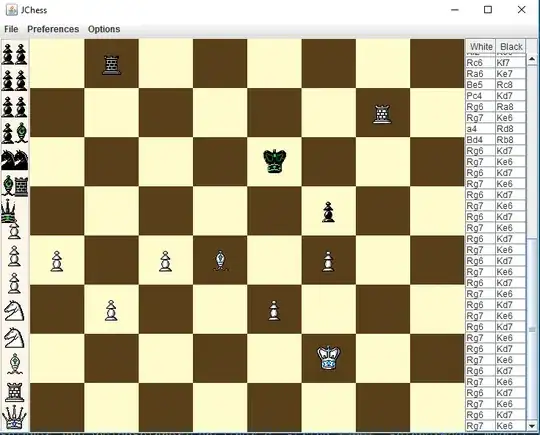
Task: Click the captured white queen icon
Action: tap(14, 417)
